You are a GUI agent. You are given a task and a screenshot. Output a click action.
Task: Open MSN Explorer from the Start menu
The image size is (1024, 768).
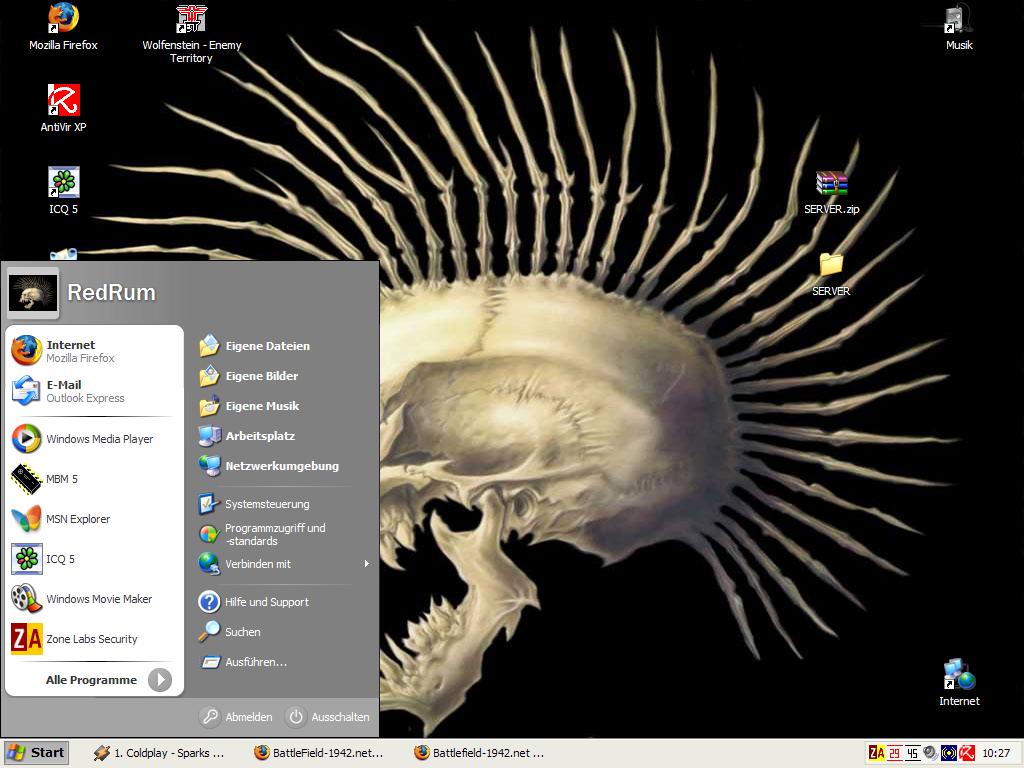coord(94,519)
